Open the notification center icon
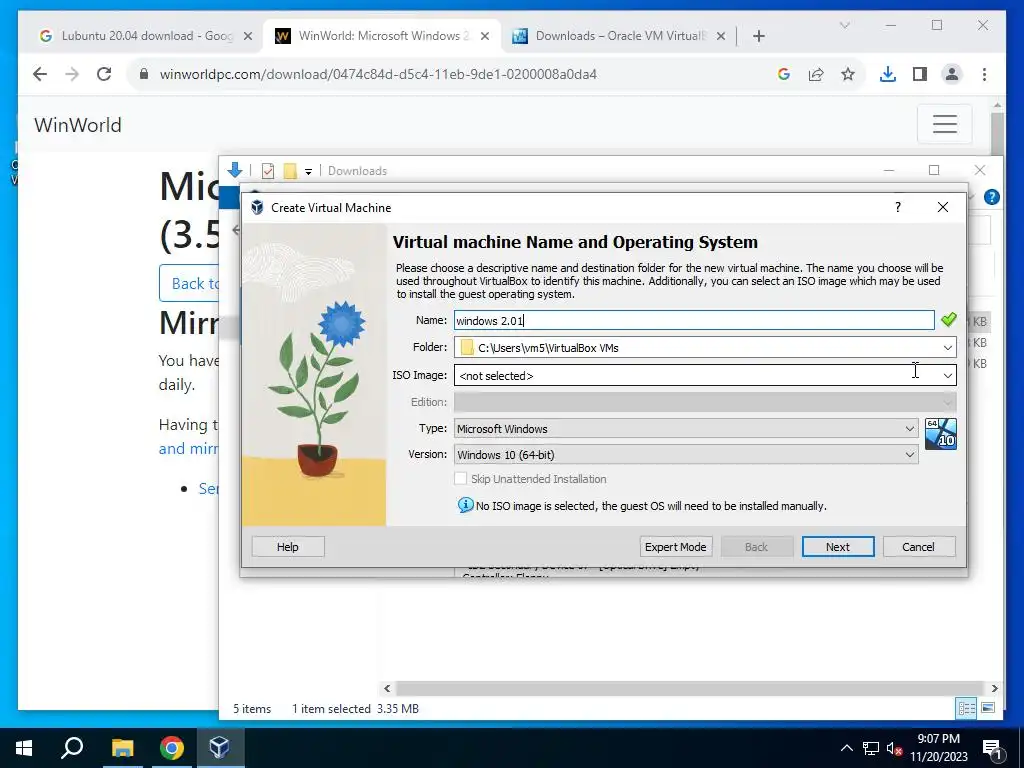This screenshot has width=1024, height=768. (992, 748)
